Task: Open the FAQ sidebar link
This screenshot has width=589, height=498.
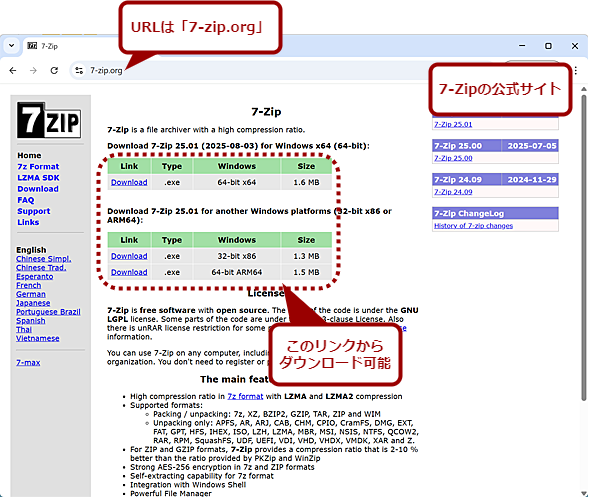Action: pyautogui.click(x=26, y=200)
